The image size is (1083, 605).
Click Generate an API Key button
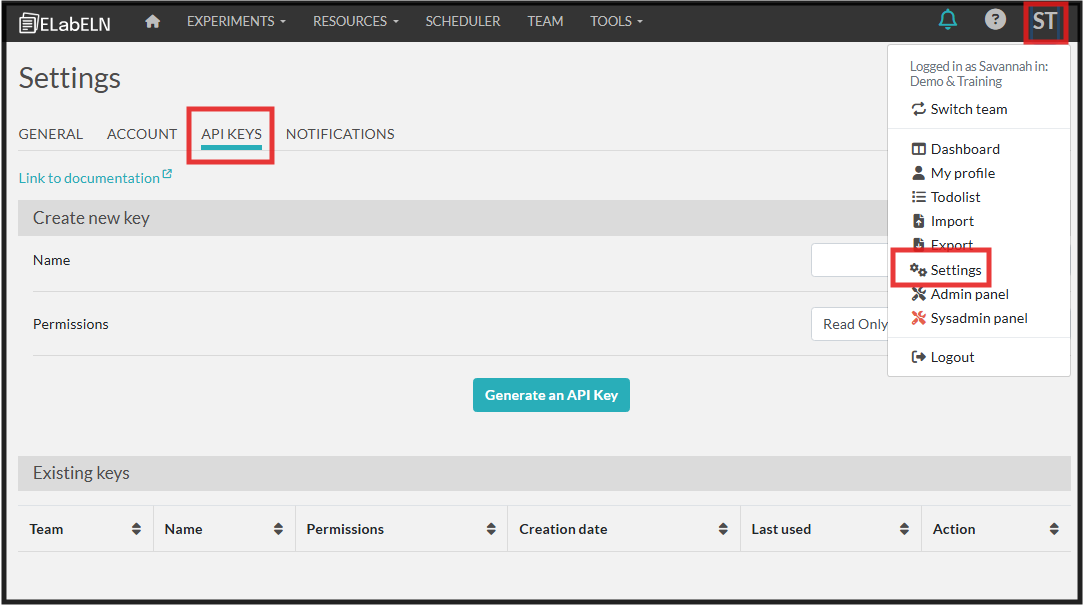pyautogui.click(x=551, y=395)
